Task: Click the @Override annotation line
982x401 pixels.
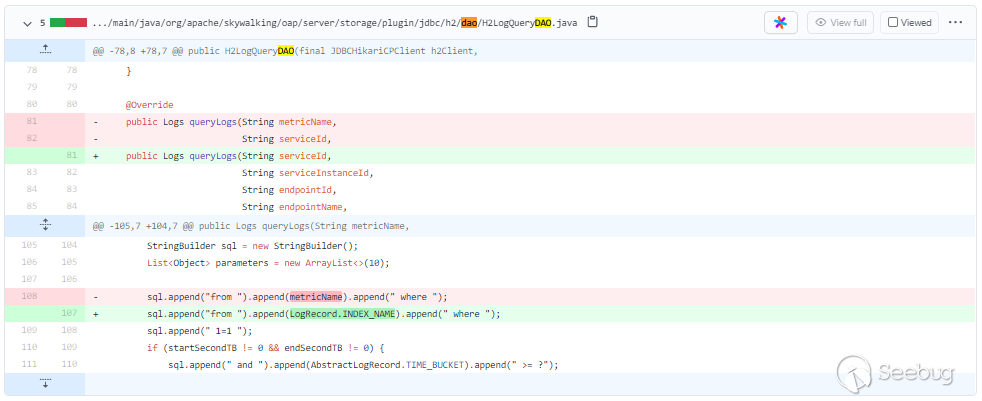Action: pos(149,105)
